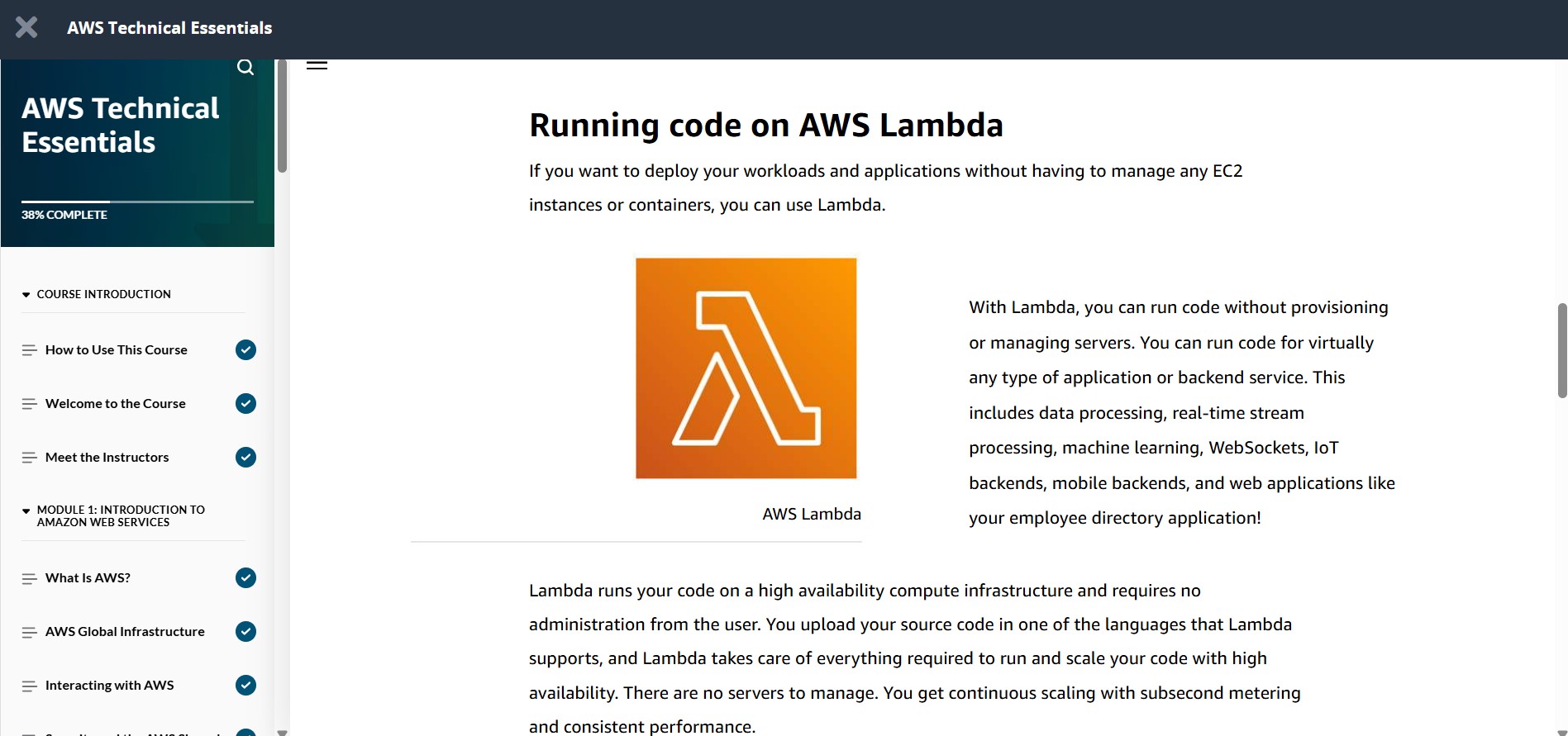Image resolution: width=1568 pixels, height=736 pixels.
Task: Click the lesson icon beside Meet the Instructors
Action: 30,458
